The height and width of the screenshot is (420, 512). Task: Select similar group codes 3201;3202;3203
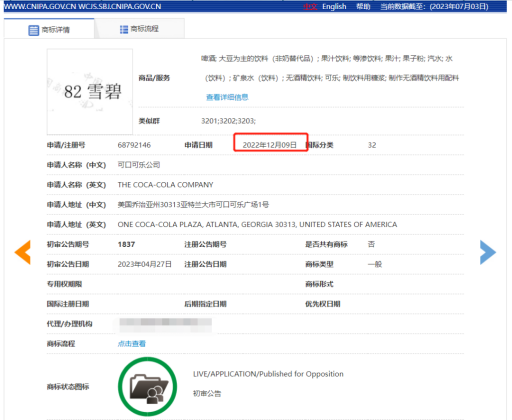tap(229, 121)
